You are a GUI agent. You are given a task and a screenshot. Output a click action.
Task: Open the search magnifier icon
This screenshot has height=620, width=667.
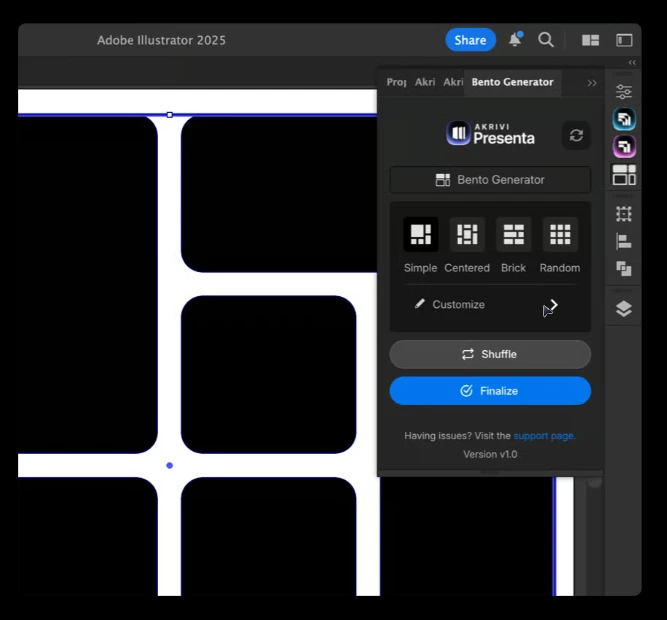point(546,40)
